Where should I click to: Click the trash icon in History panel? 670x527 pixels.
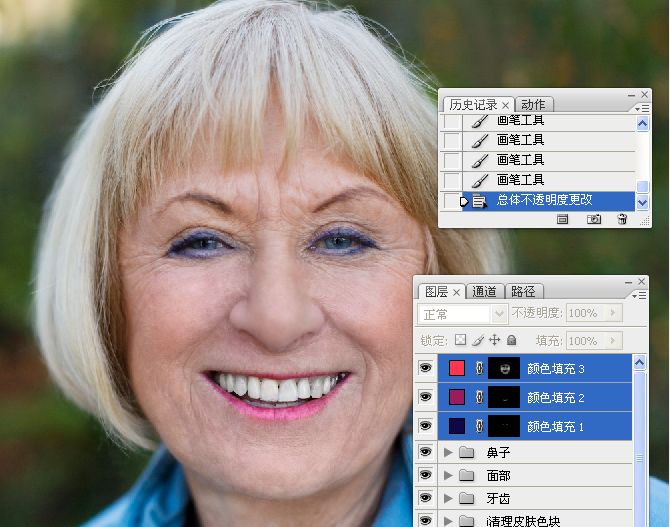coord(622,219)
